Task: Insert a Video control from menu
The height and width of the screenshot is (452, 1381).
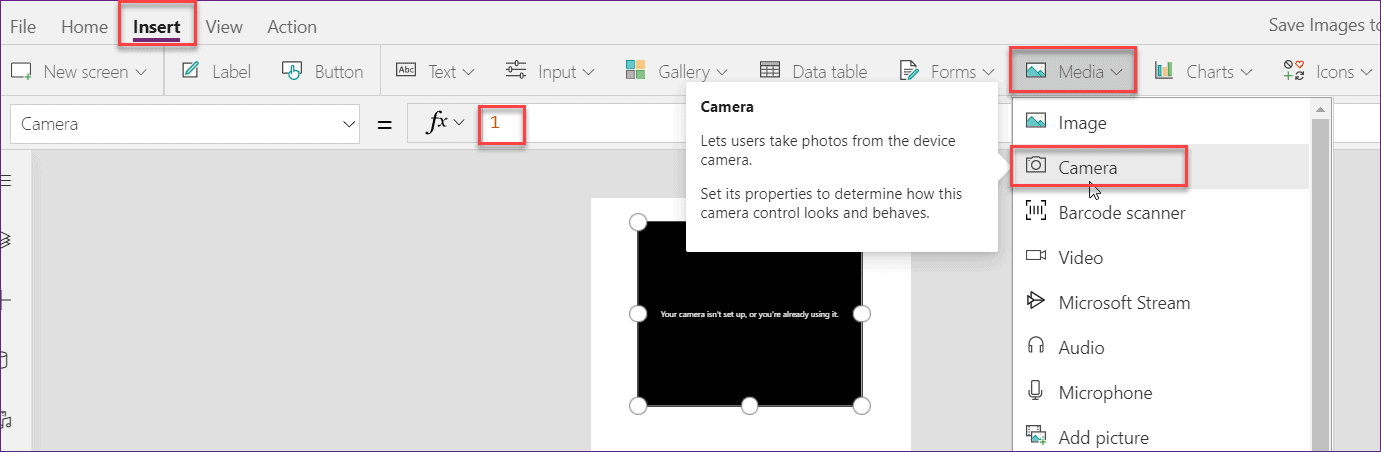Action: point(1080,257)
